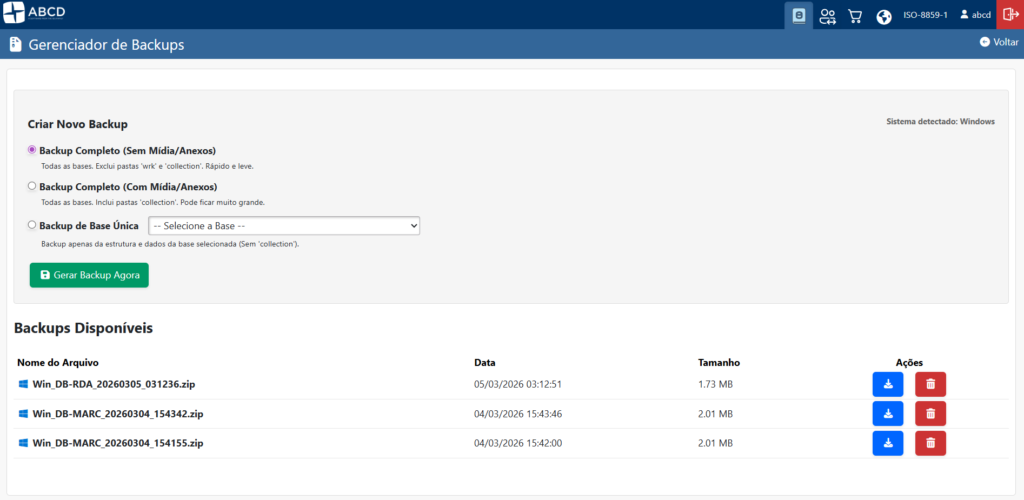Select Backup Completo (Com Mídia/Anexos) option
Screen dimensions: 1024x500
pyautogui.click(x=32, y=186)
